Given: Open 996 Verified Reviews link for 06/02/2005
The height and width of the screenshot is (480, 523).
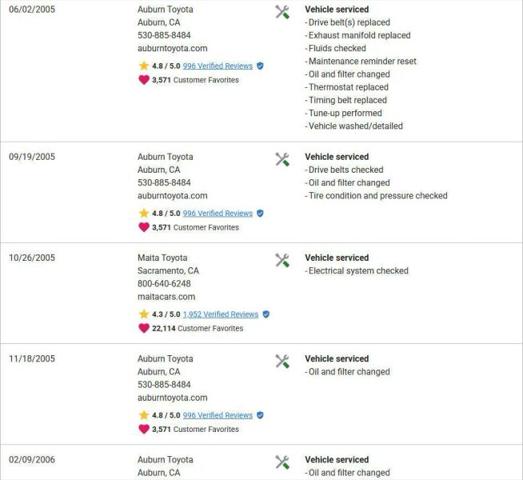Looking at the screenshot, I should pyautogui.click(x=217, y=66).
